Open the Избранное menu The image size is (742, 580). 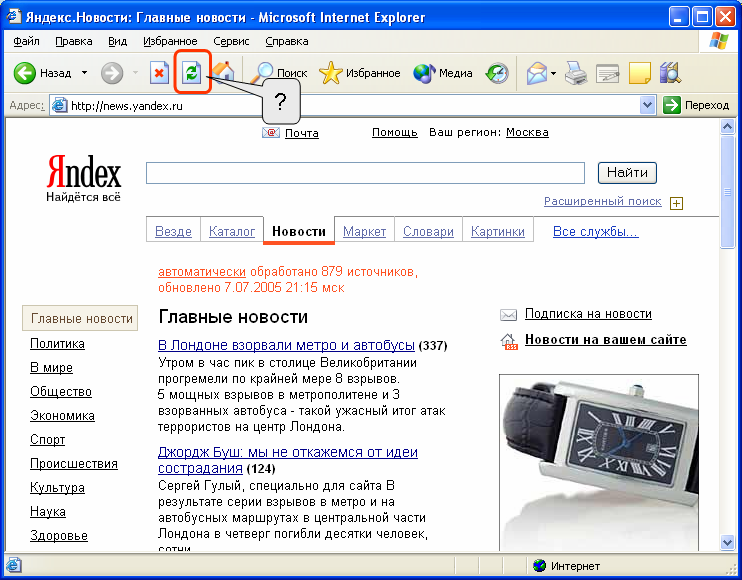170,41
